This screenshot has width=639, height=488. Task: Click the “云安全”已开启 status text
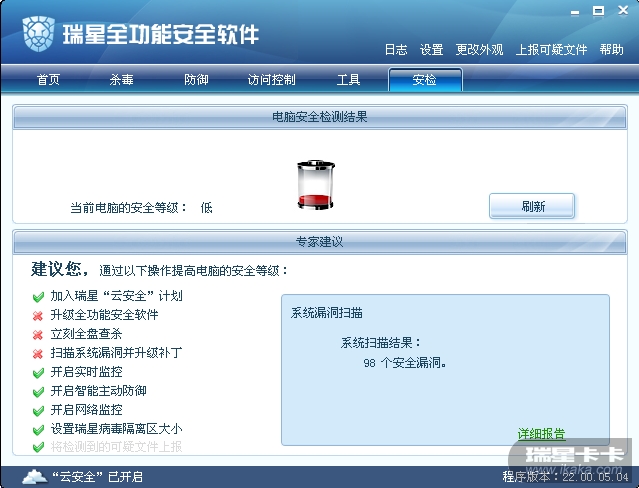pos(98,477)
